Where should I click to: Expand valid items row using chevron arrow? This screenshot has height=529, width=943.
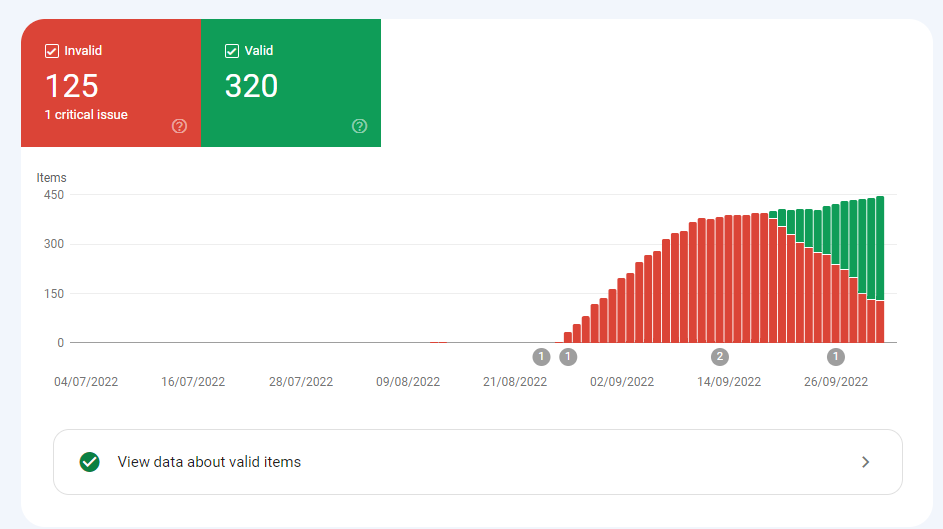[x=866, y=462]
